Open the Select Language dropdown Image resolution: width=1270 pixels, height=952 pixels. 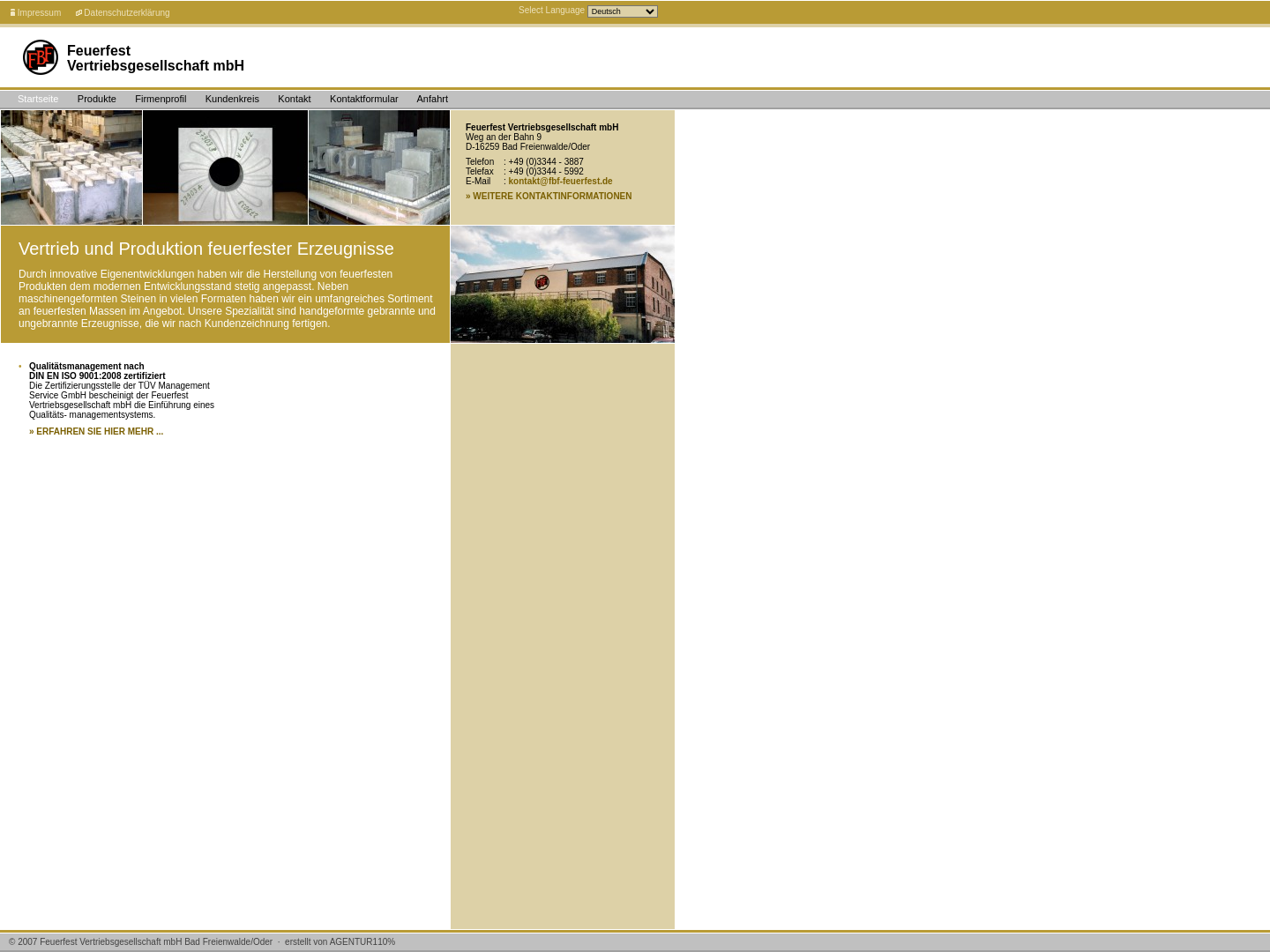point(623,11)
